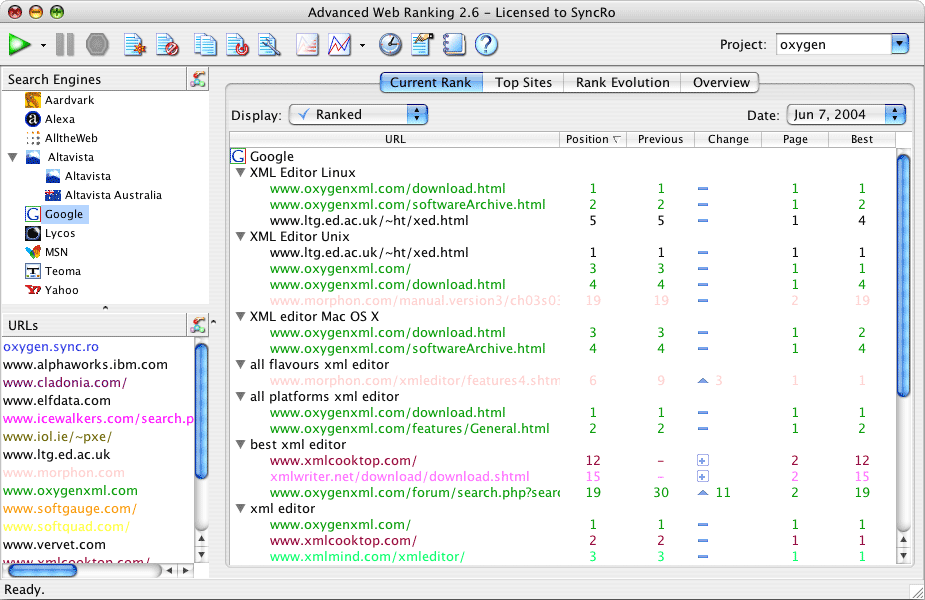Click the plus change icon for xmlwriter.net row
Viewport: 925px width, 600px height.
tap(703, 477)
